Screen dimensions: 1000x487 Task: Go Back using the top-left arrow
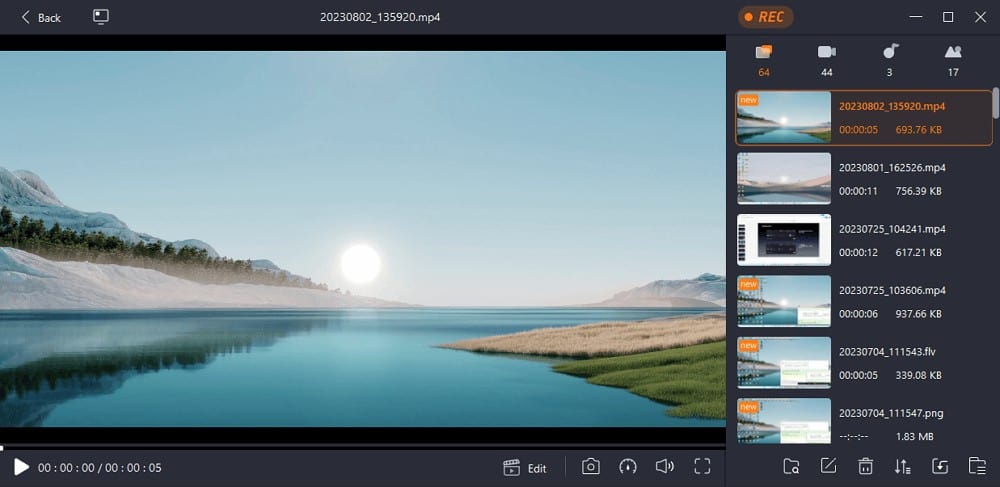point(41,17)
